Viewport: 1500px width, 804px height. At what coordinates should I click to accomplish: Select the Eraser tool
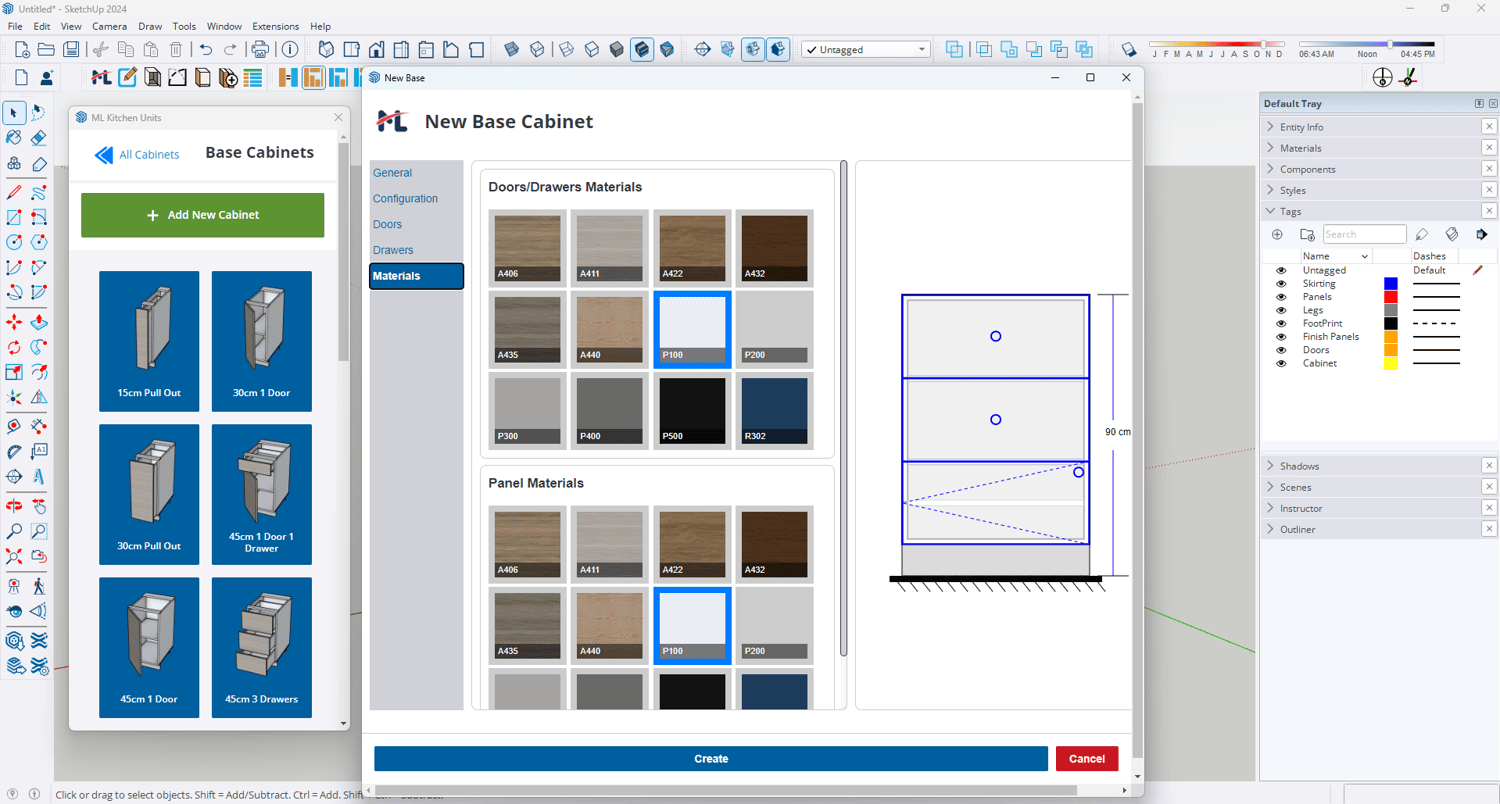pos(39,138)
